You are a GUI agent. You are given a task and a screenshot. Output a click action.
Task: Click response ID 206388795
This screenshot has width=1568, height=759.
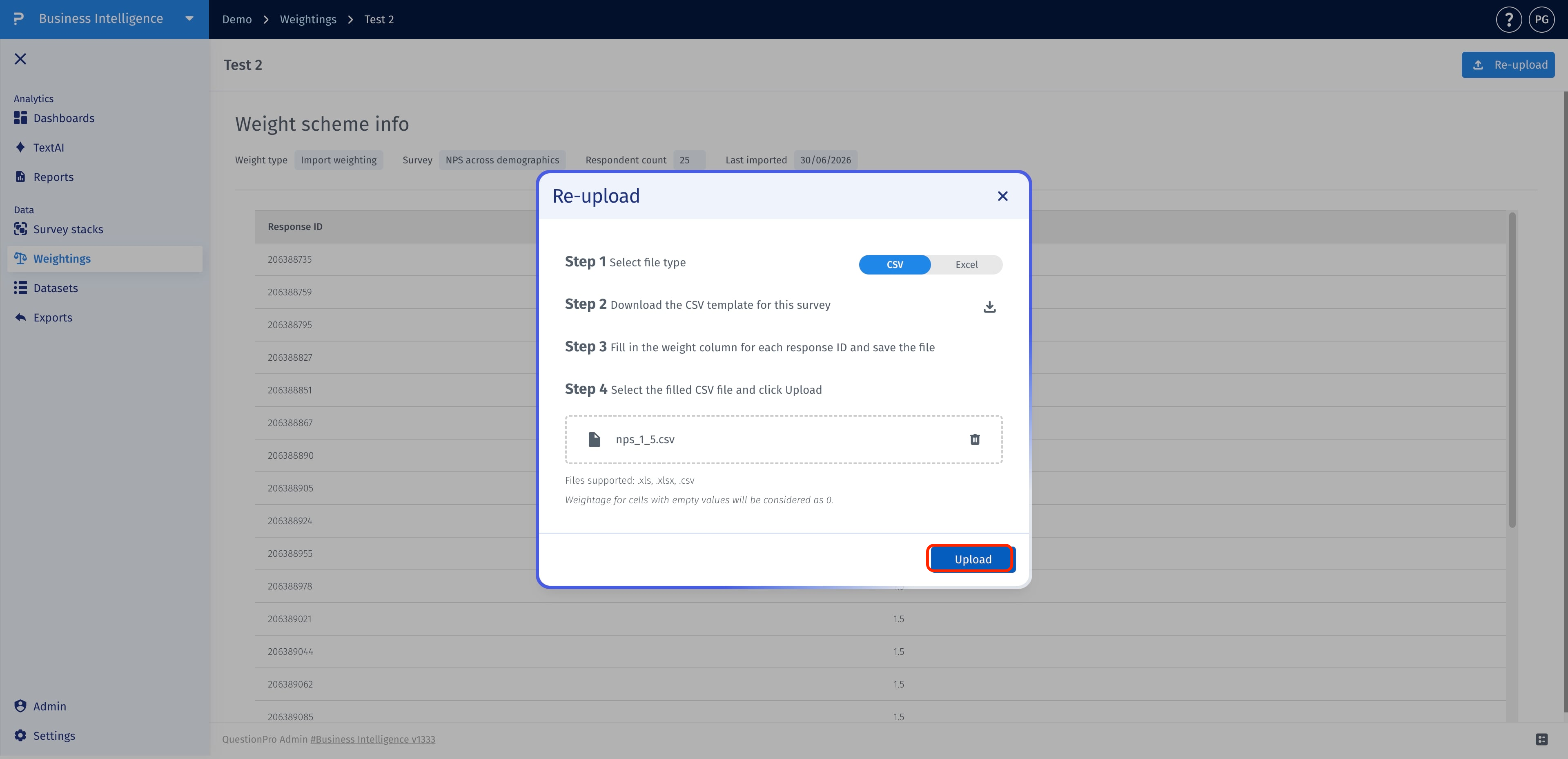[289, 325]
